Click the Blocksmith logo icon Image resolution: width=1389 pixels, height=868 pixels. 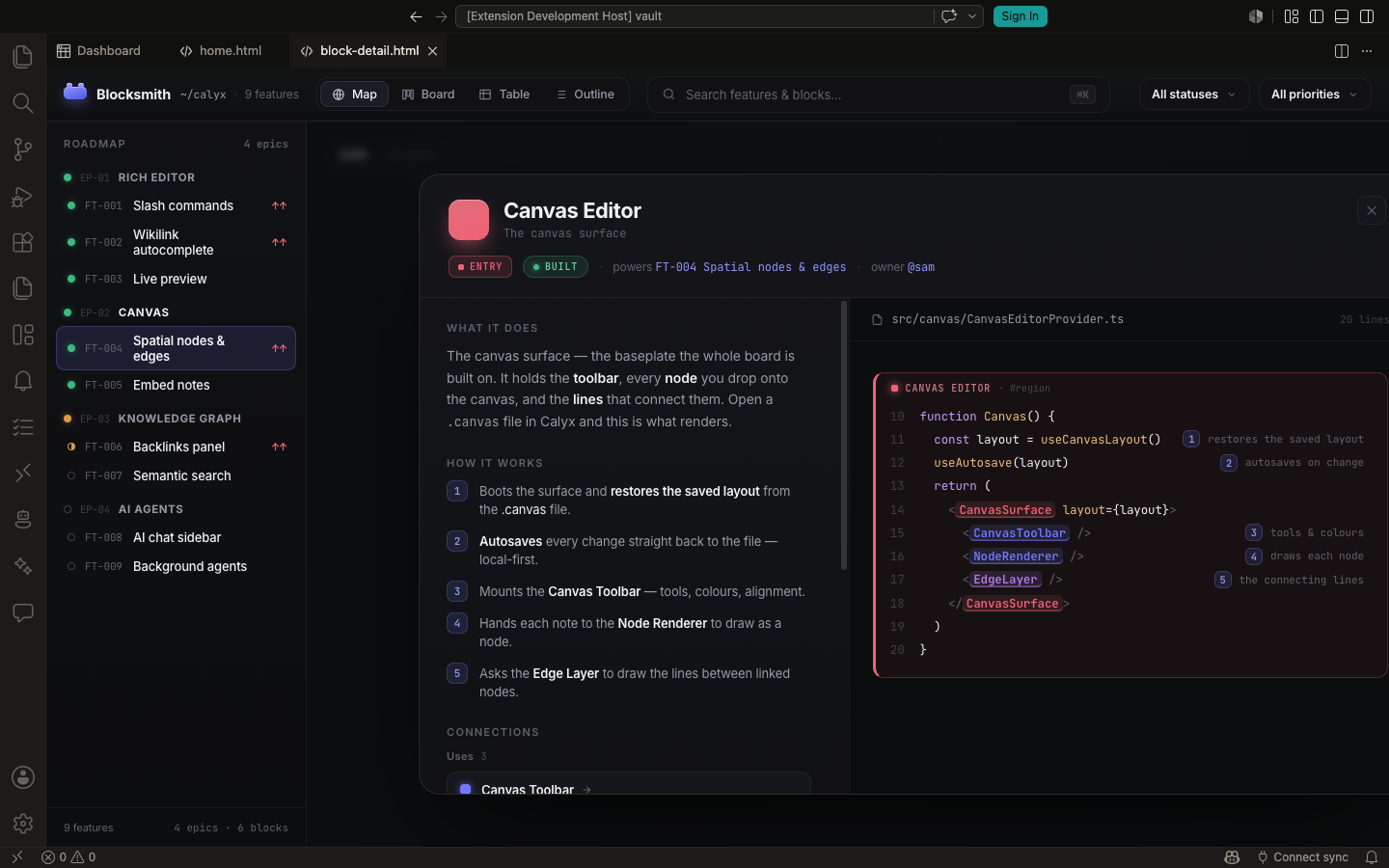75,93
